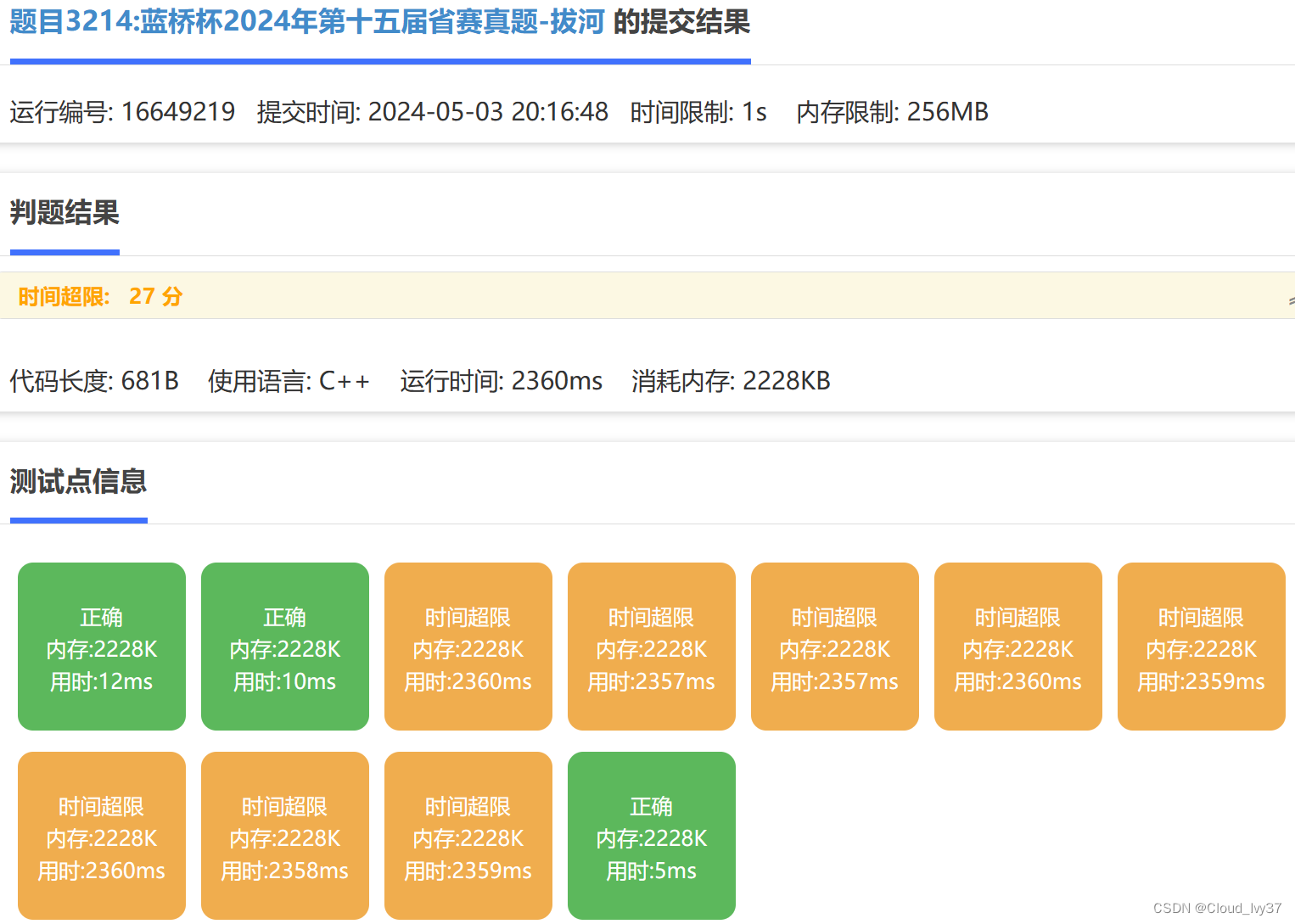Click the 内存限制 256MB text
The height and width of the screenshot is (924, 1295).
pyautogui.click(x=892, y=112)
